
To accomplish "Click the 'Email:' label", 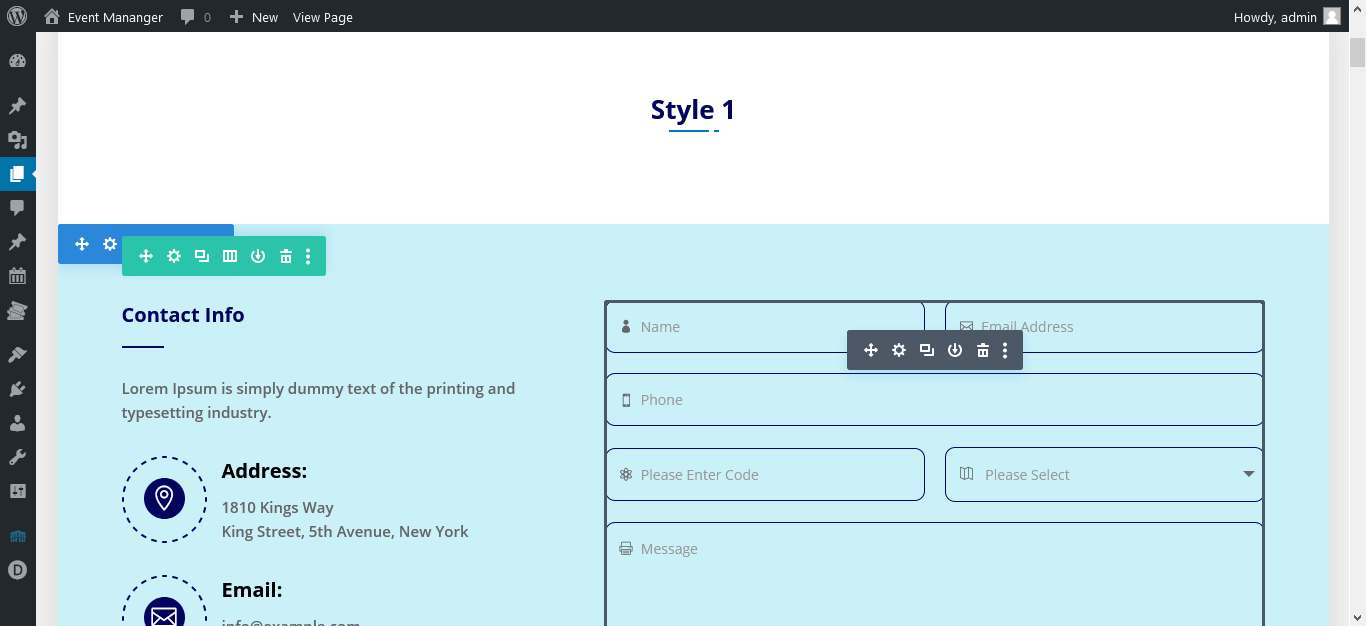I will click(252, 590).
